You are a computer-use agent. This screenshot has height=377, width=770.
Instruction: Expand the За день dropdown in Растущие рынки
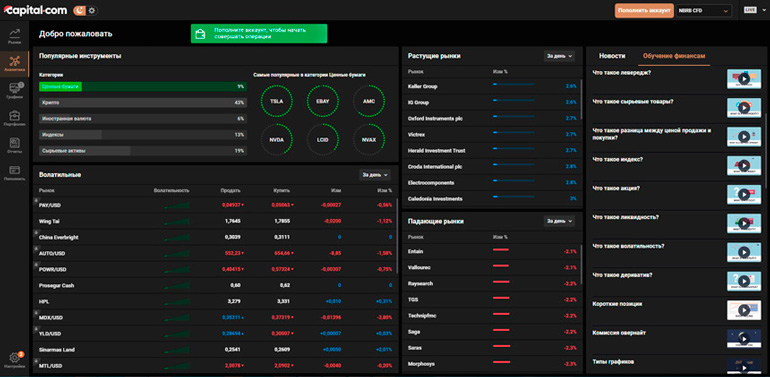coord(559,56)
